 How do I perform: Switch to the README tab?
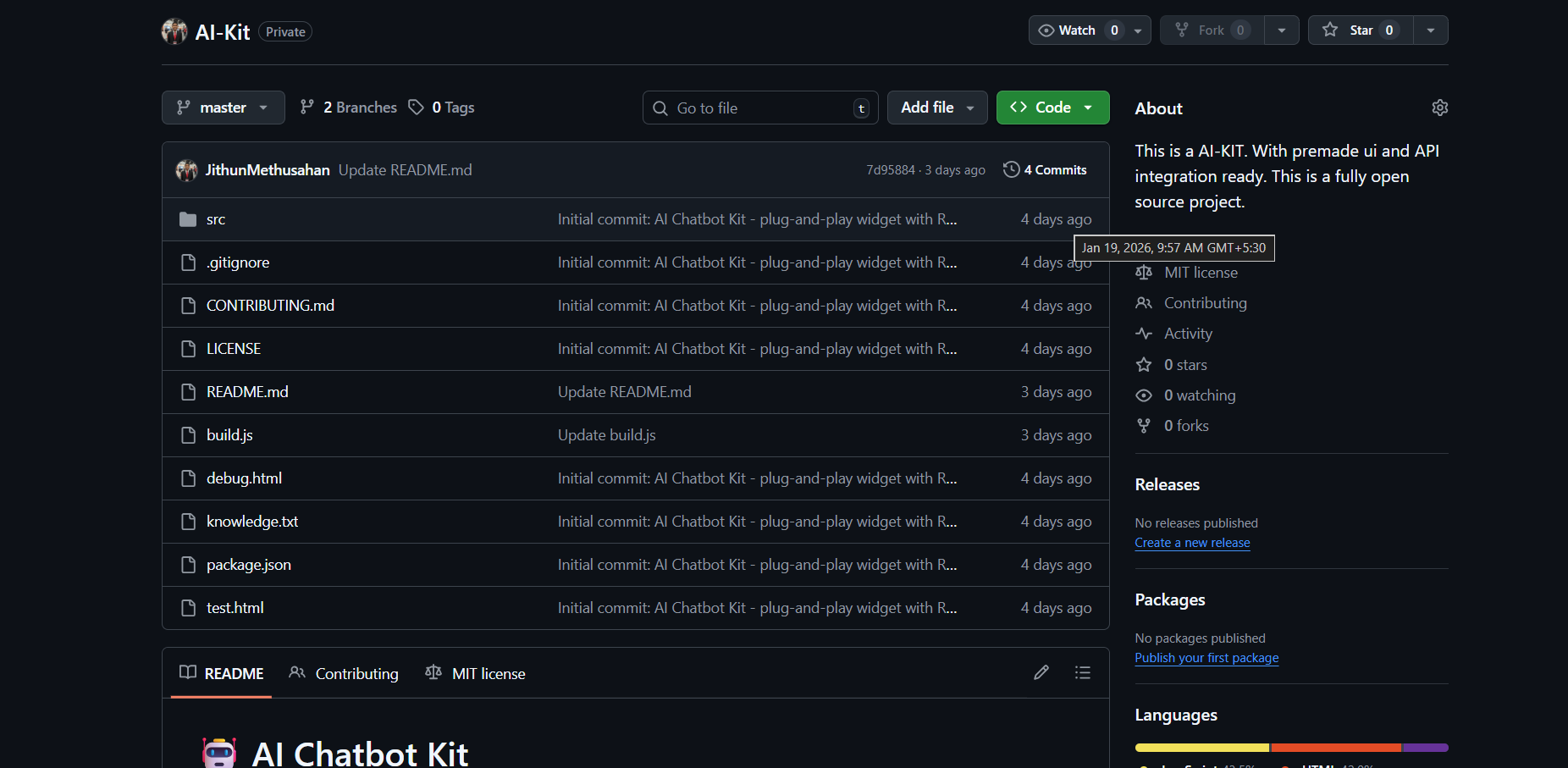pyautogui.click(x=222, y=673)
